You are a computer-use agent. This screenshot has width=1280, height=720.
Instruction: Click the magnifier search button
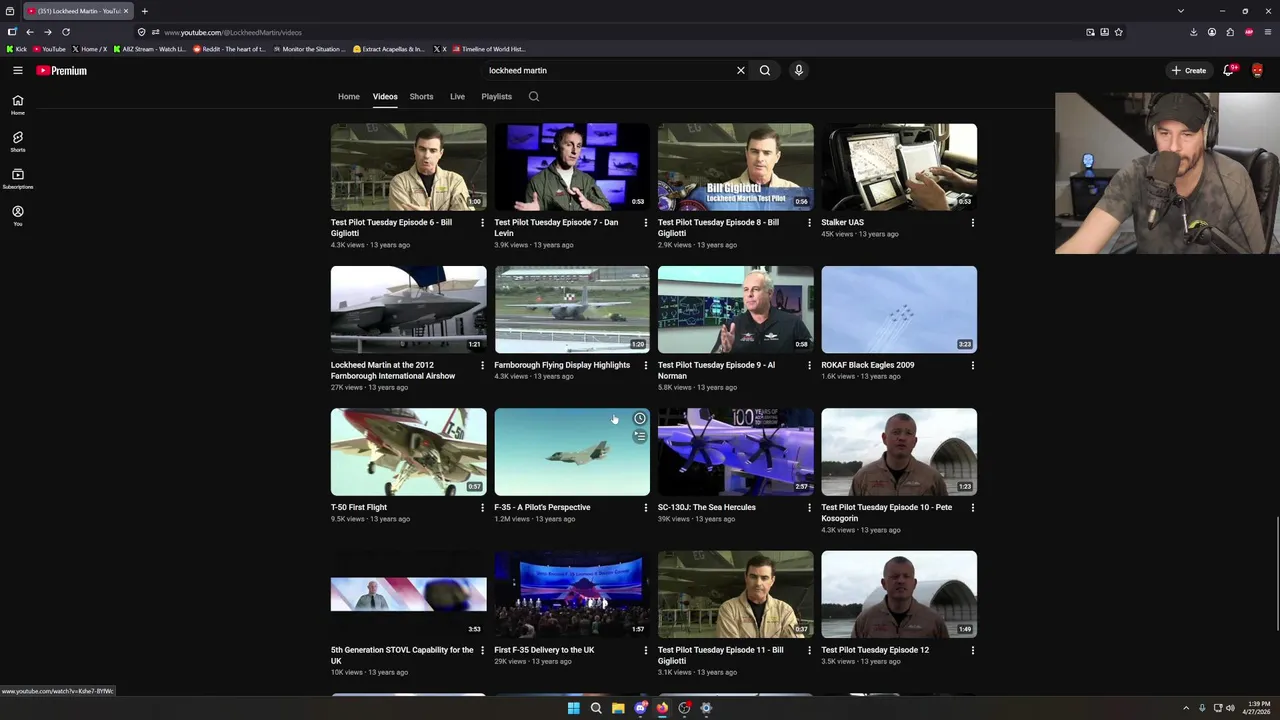coord(765,71)
